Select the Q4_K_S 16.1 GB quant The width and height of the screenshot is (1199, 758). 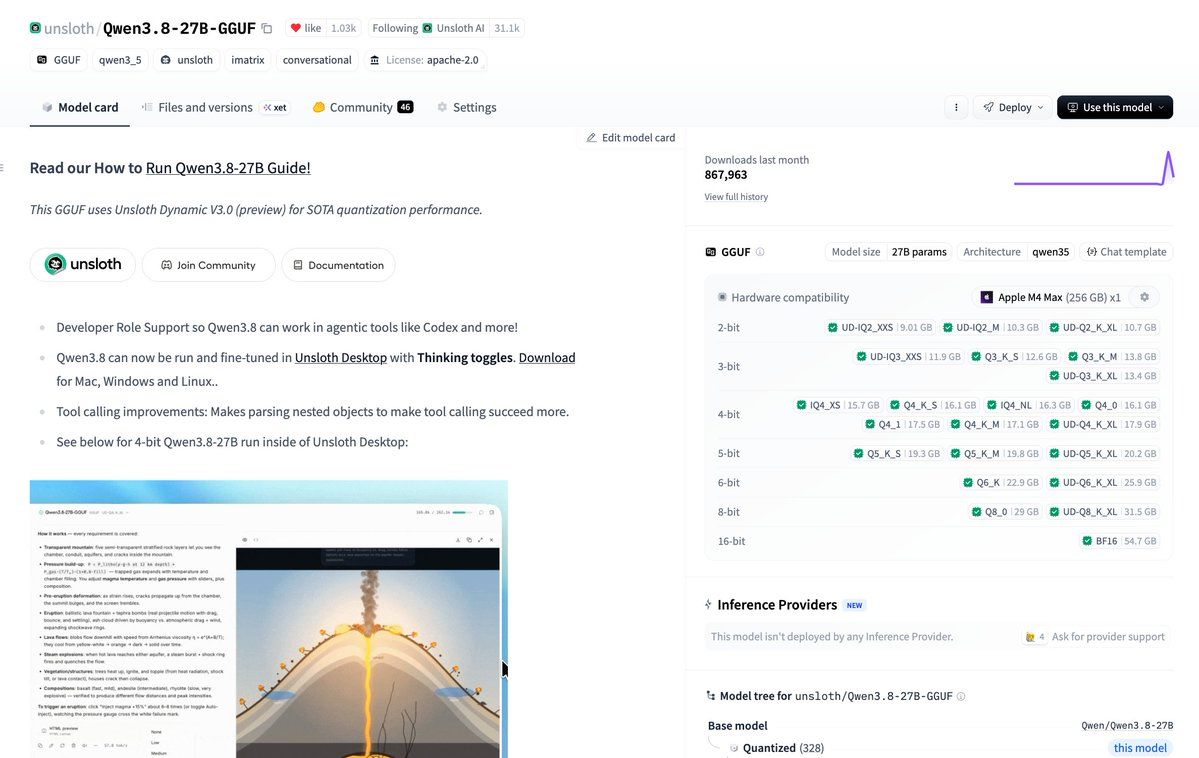pyautogui.click(x=933, y=405)
